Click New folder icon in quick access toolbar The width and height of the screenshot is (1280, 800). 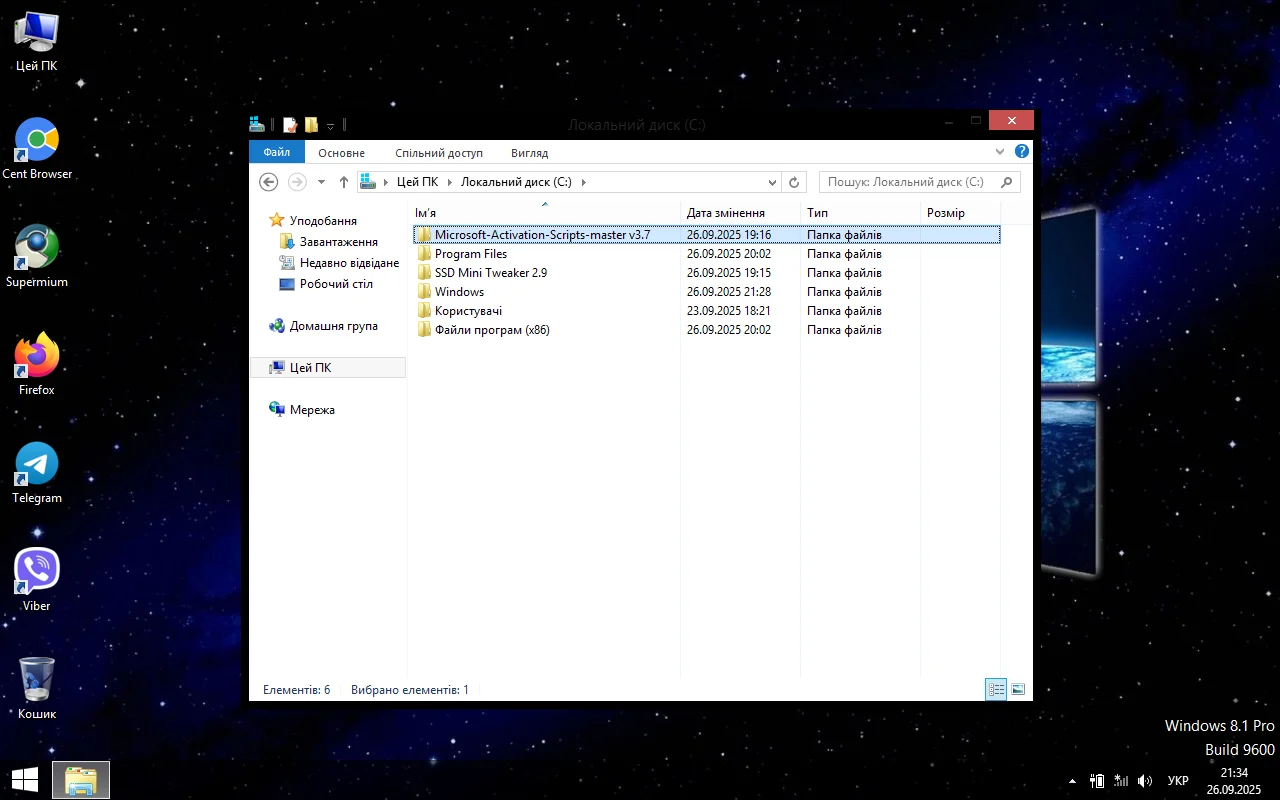(311, 125)
